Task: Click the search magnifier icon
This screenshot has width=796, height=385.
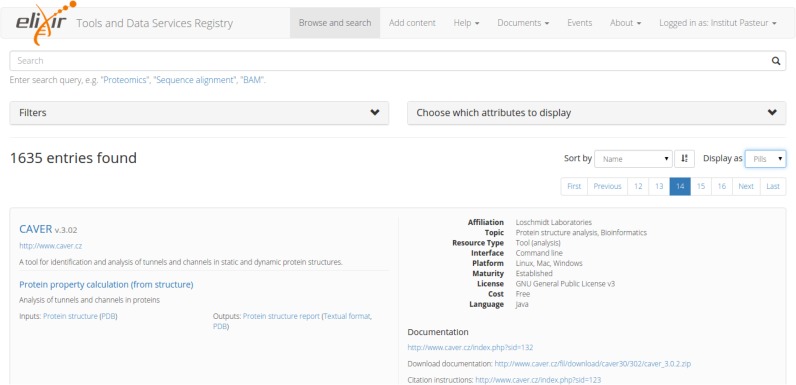Action: pyautogui.click(x=776, y=61)
